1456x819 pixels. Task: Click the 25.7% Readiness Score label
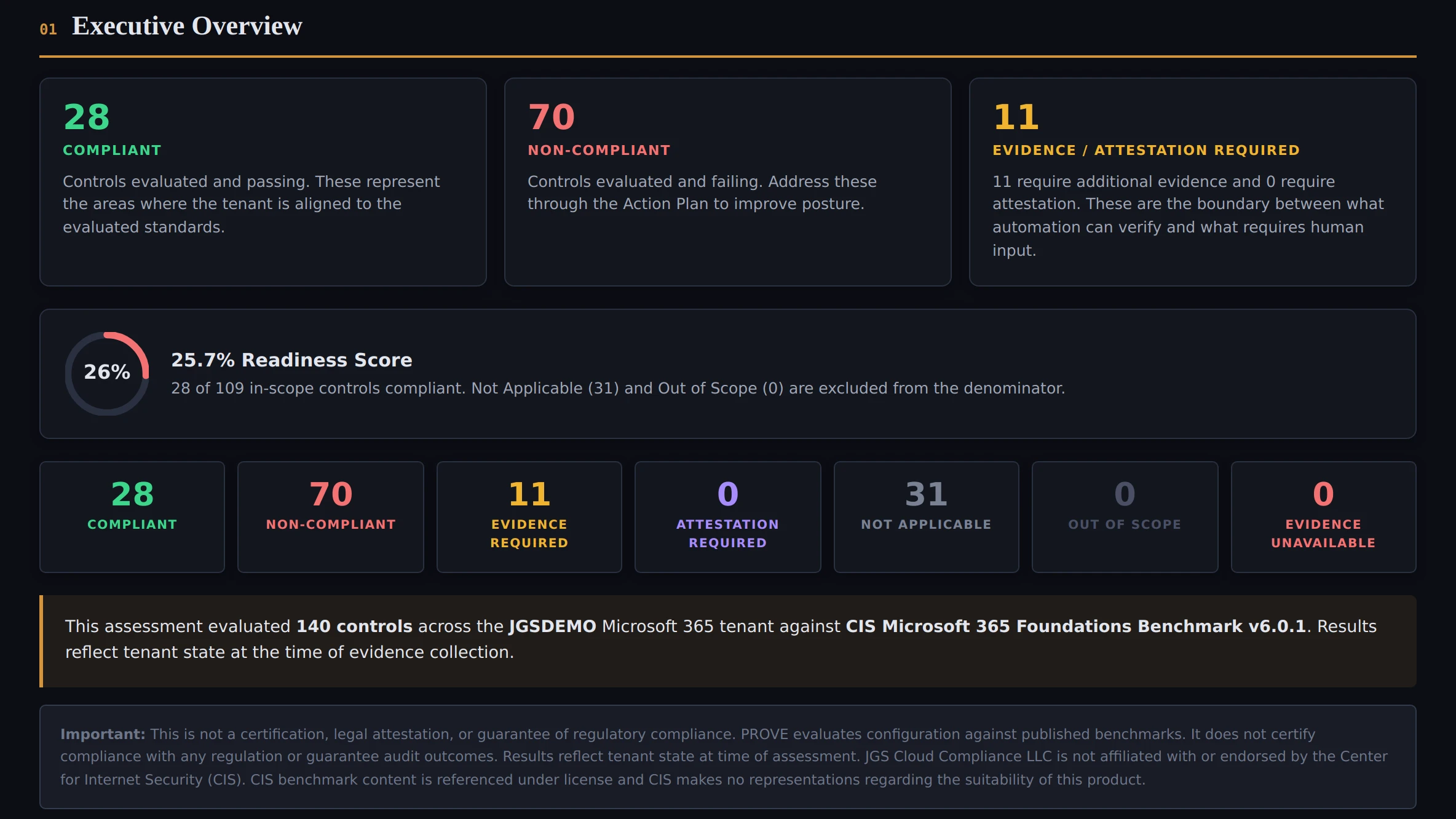point(291,360)
